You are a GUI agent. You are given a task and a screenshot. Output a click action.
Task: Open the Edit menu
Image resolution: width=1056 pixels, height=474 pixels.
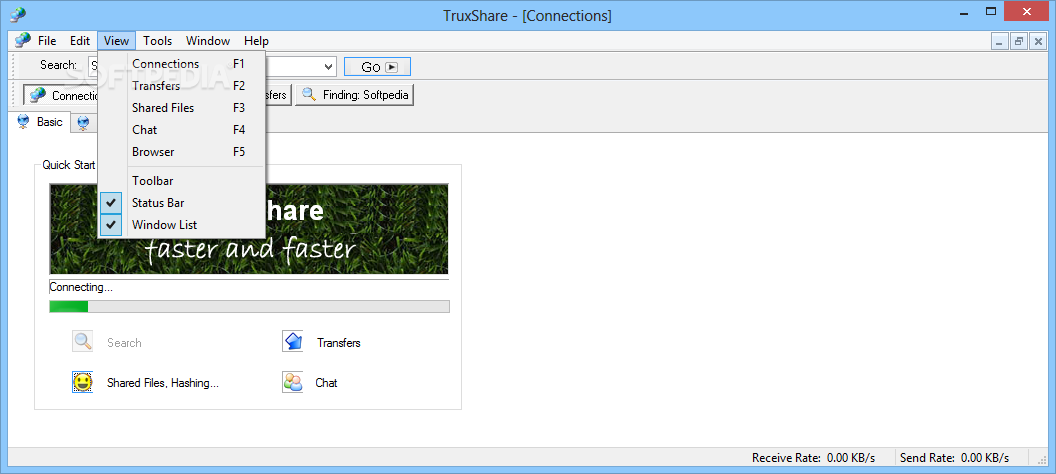(x=79, y=40)
